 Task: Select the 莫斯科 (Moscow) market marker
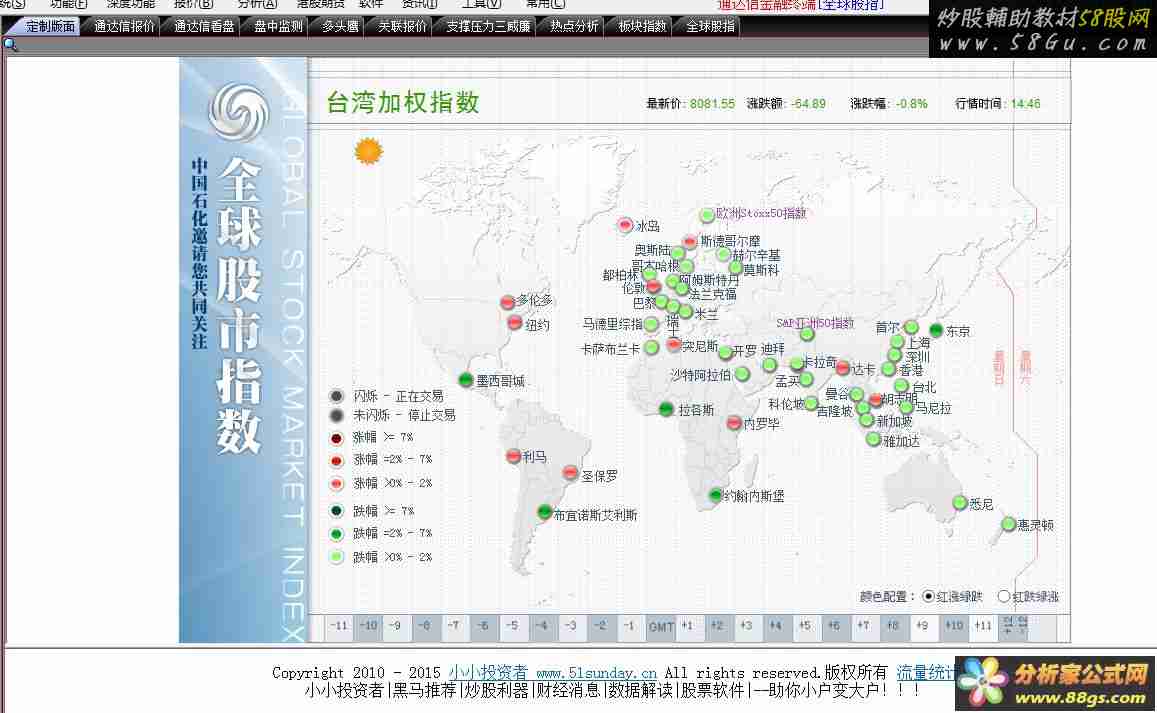tap(736, 269)
